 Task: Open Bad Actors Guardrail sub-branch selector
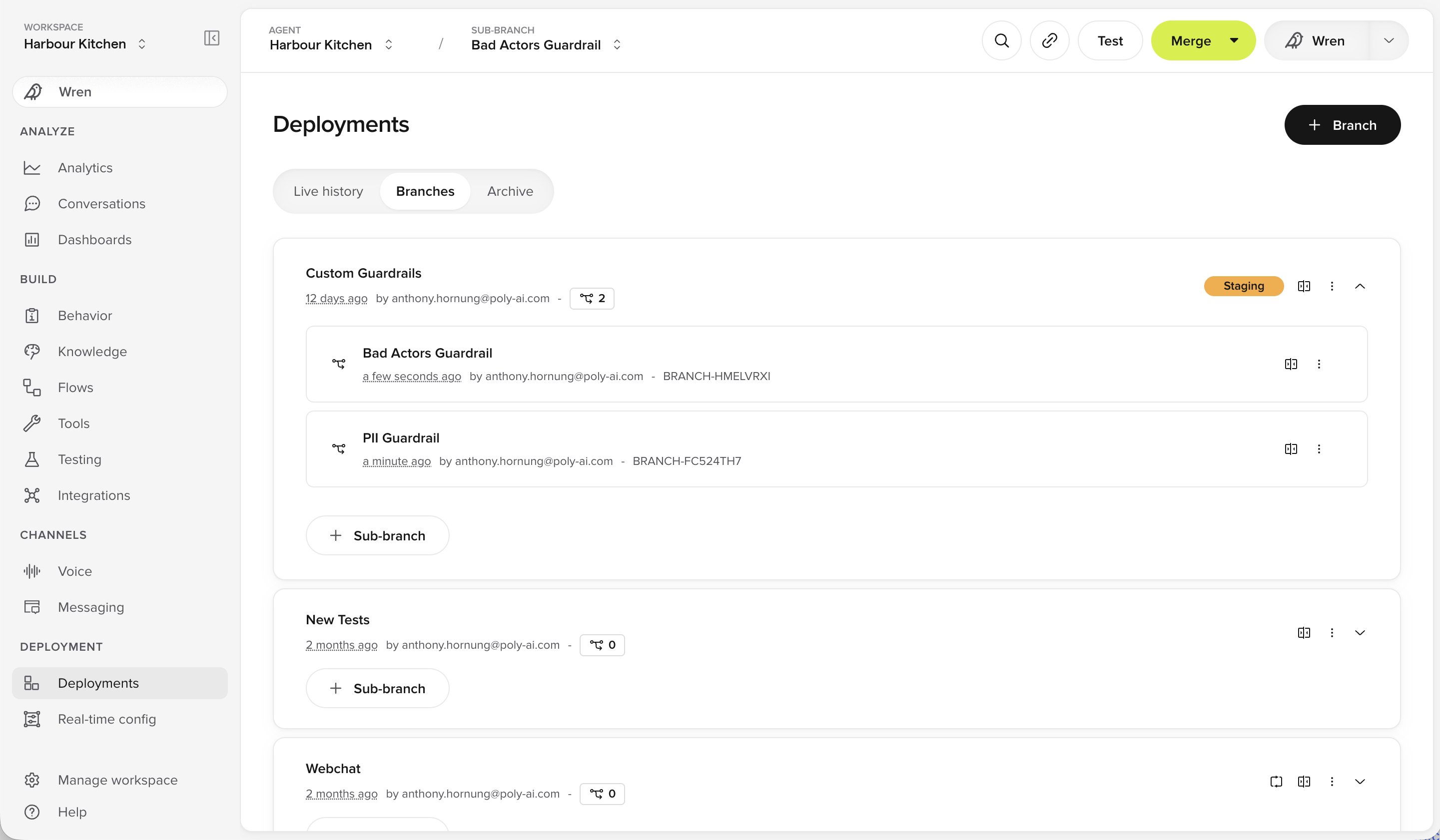[546, 44]
